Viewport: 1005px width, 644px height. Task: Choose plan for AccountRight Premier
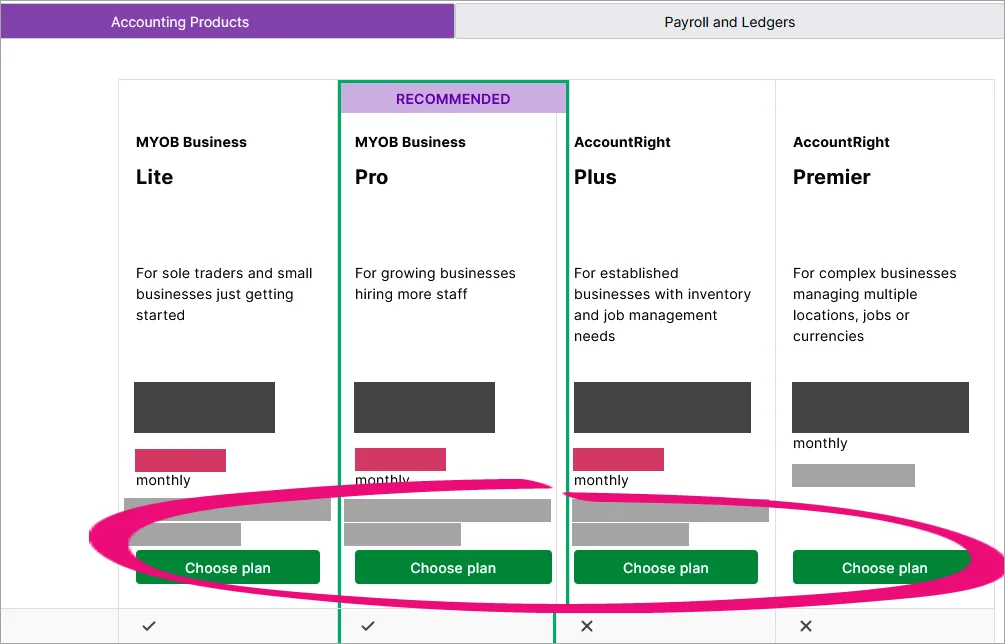click(884, 567)
